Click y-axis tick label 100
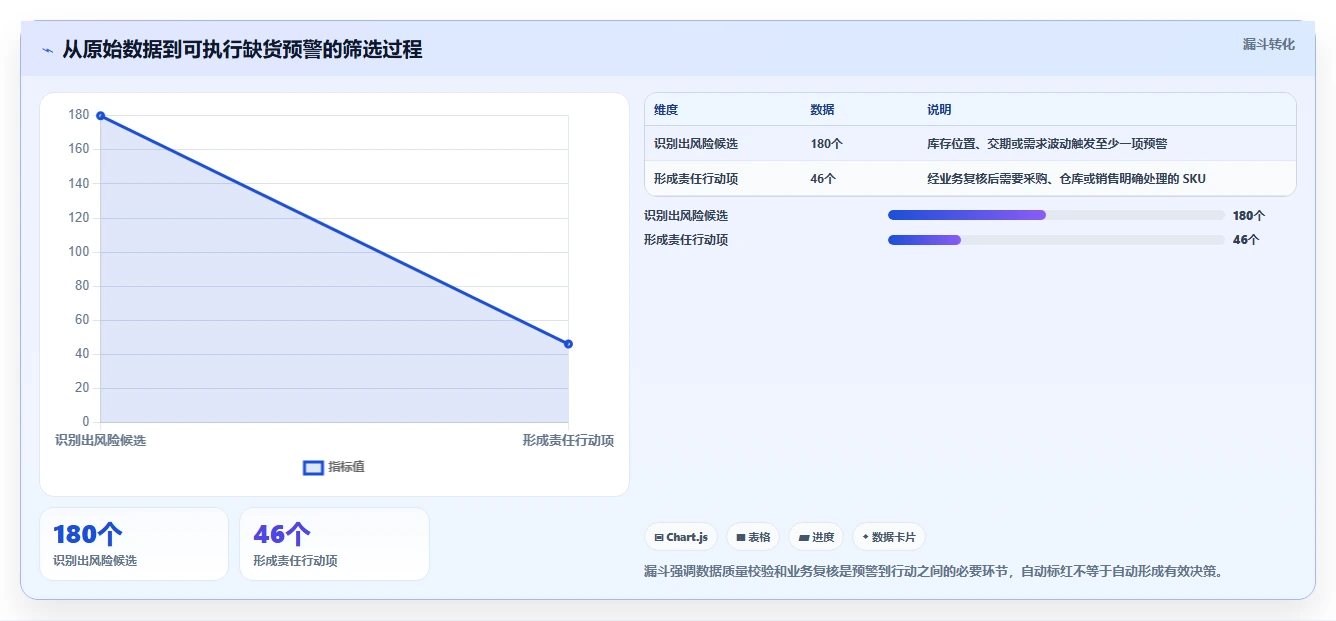 coord(79,252)
